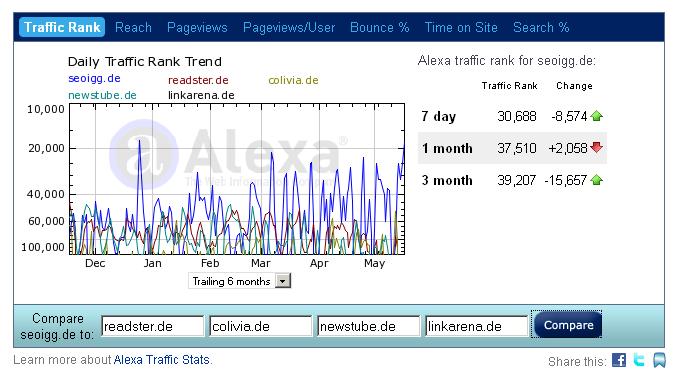Click the 10,000 y-axis label

coord(46,109)
